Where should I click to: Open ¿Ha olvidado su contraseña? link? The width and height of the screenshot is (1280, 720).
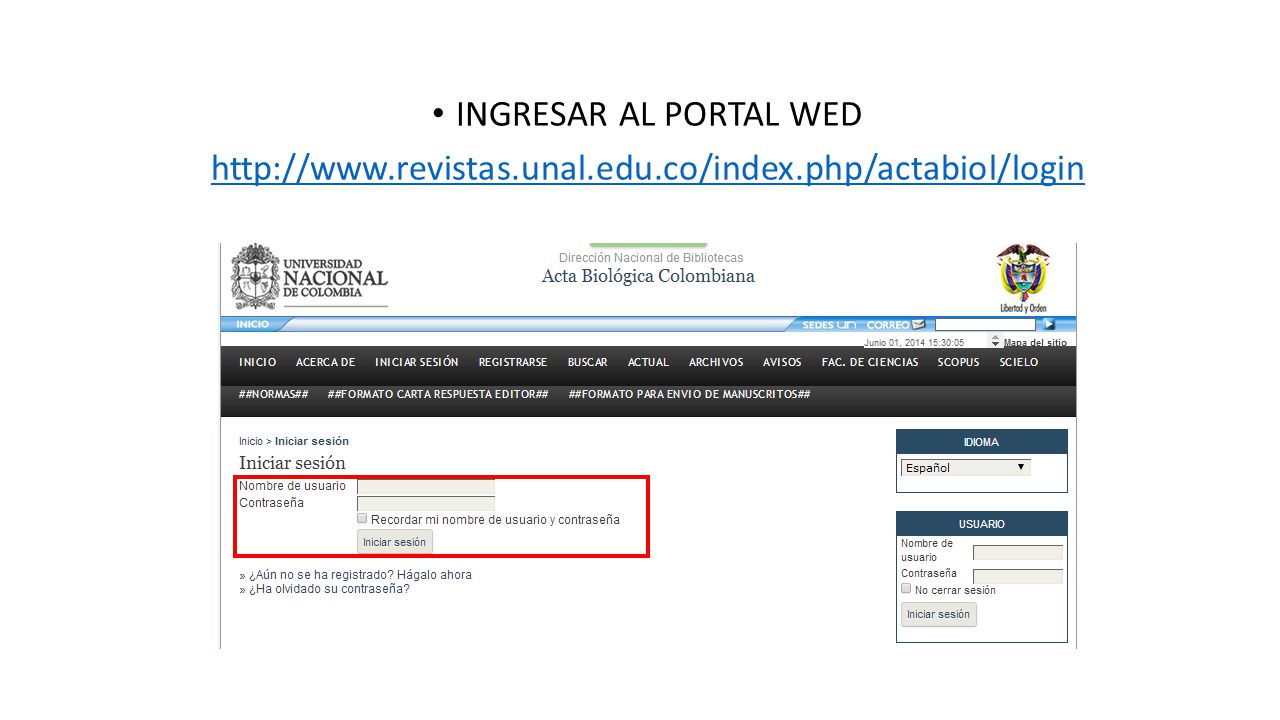329,589
